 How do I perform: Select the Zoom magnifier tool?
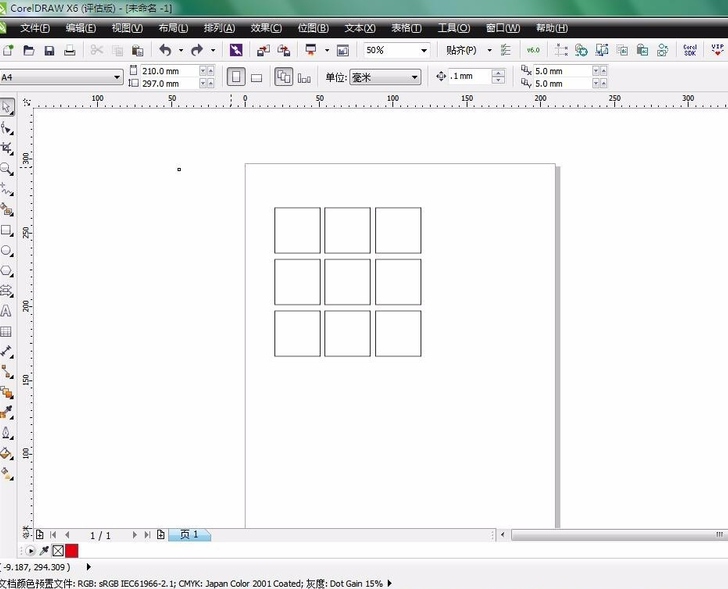pos(7,169)
